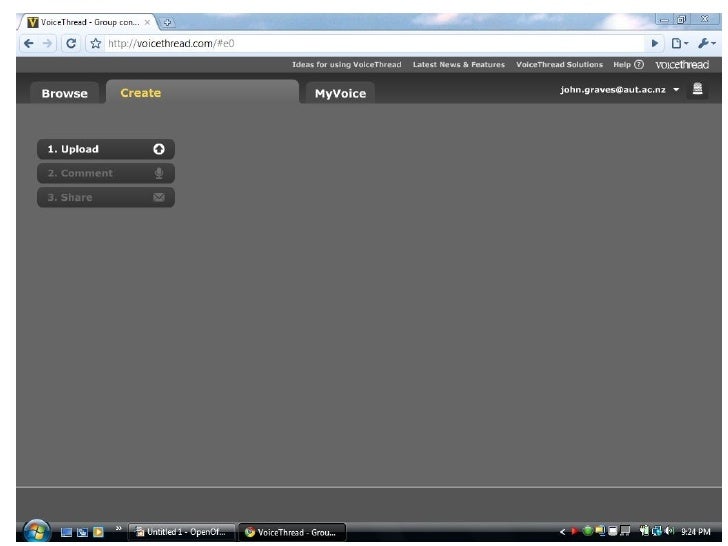The width and height of the screenshot is (728, 546).
Task: Click the voicethread logo in the header
Action: pos(682,65)
